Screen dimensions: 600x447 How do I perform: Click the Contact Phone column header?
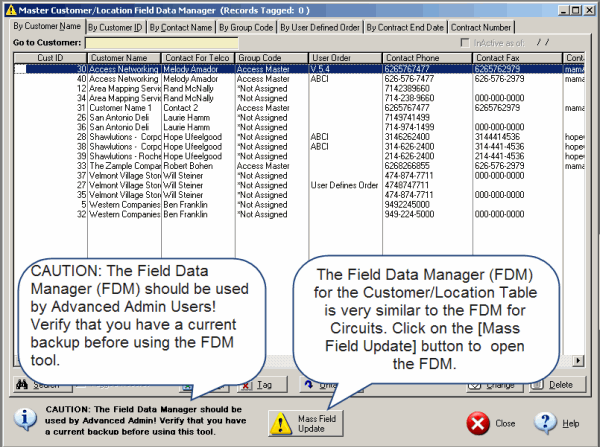(427, 58)
